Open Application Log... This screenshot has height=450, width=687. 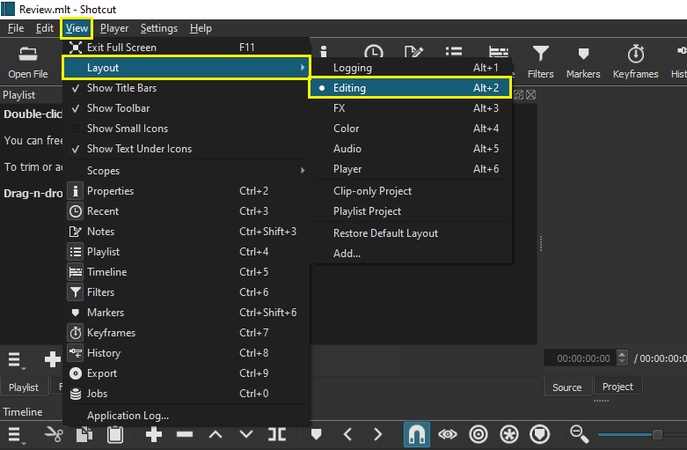pos(187,415)
